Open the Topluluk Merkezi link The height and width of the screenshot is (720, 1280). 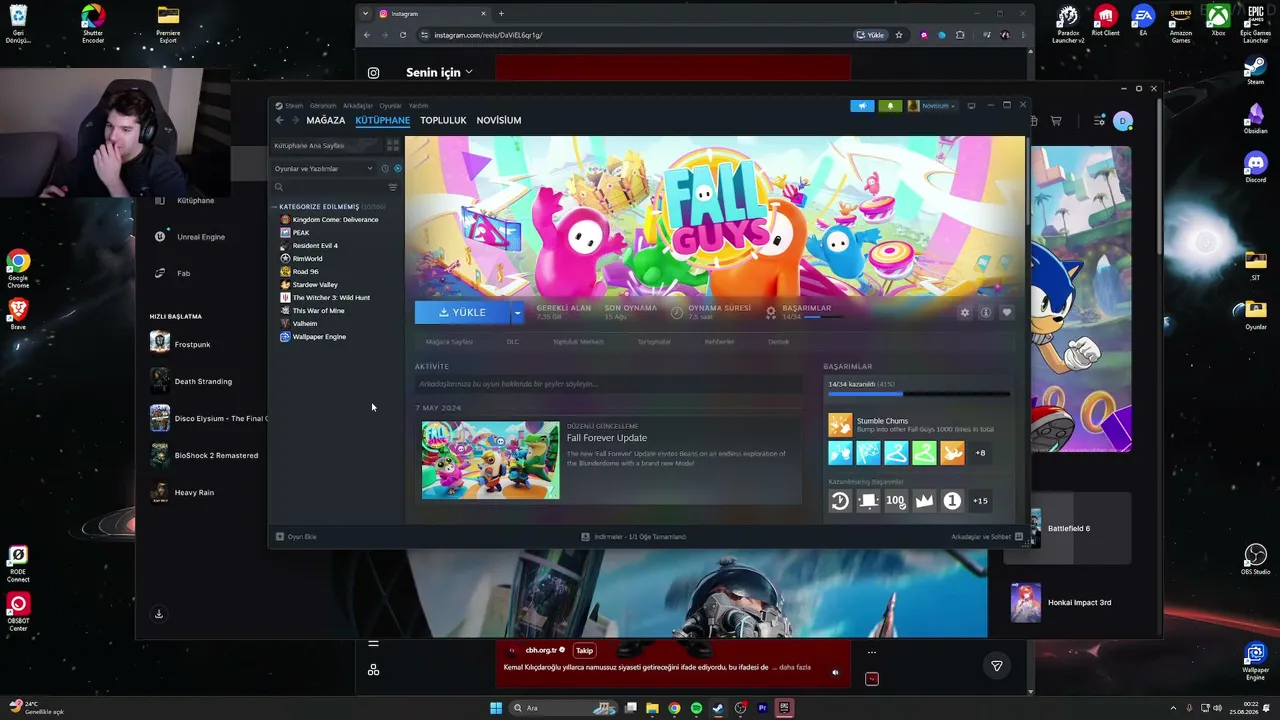click(x=578, y=342)
